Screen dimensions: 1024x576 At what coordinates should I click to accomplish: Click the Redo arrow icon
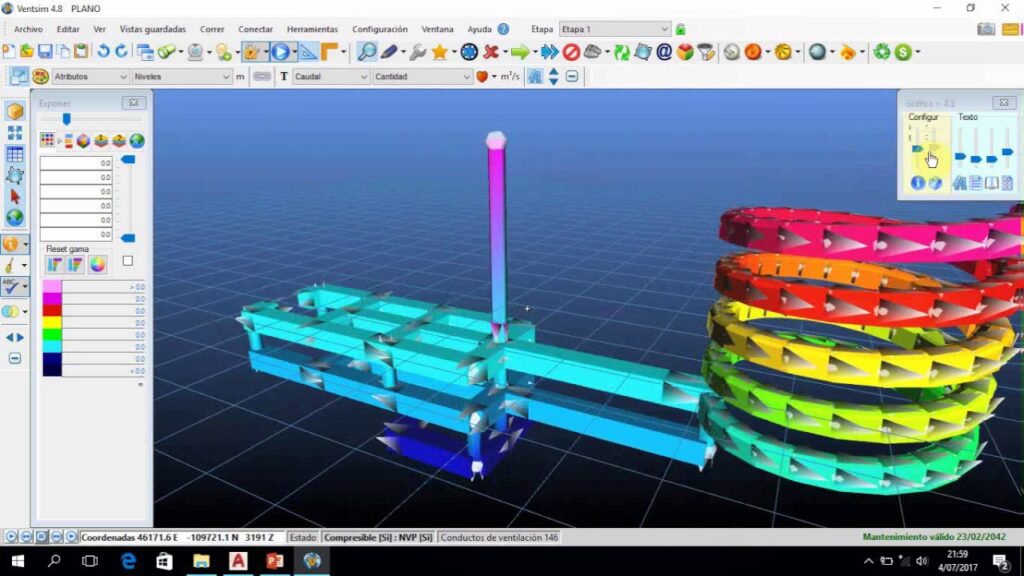(x=121, y=52)
